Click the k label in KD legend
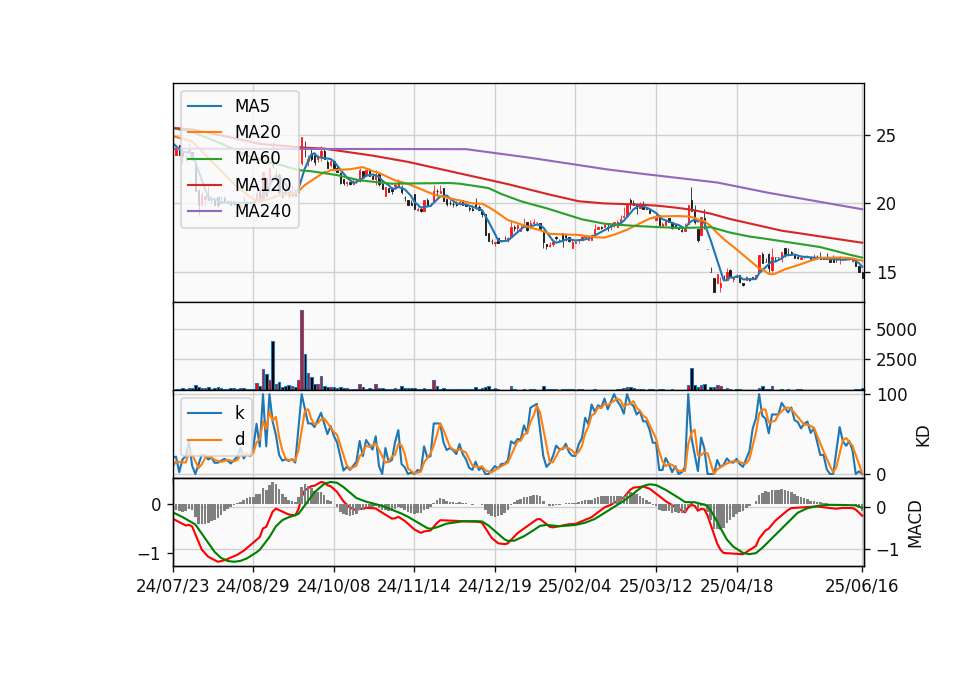Screen dimensions: 960x690 pos(239,413)
